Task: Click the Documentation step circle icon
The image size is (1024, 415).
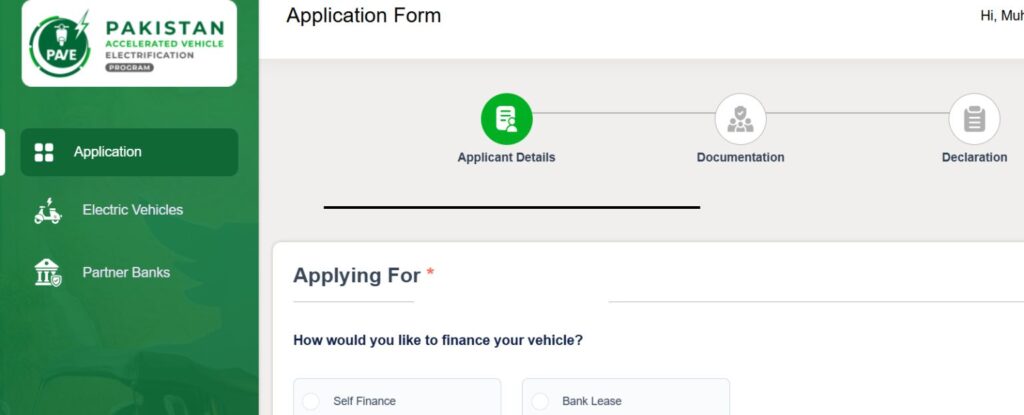Action: 740,119
